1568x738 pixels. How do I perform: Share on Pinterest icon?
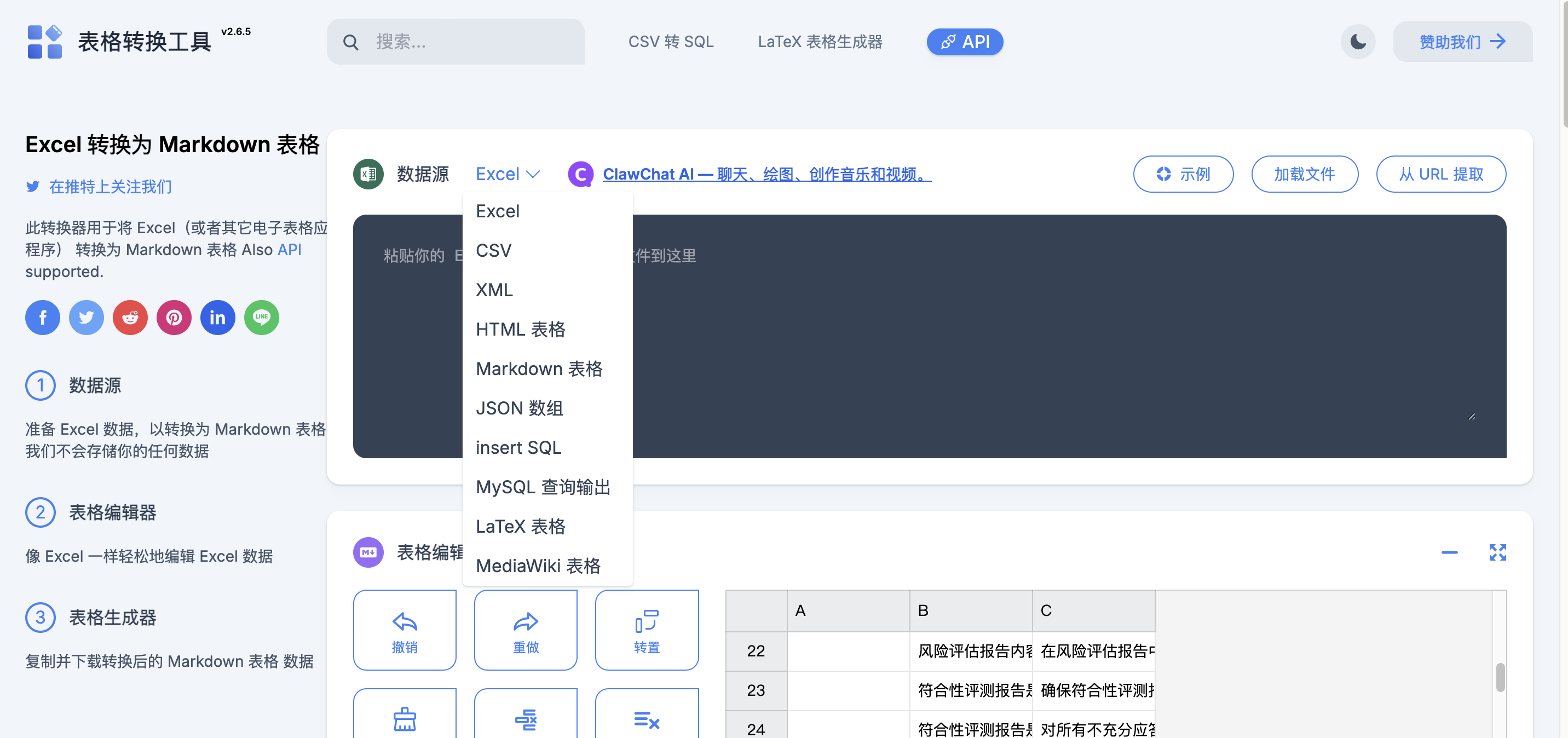[174, 317]
